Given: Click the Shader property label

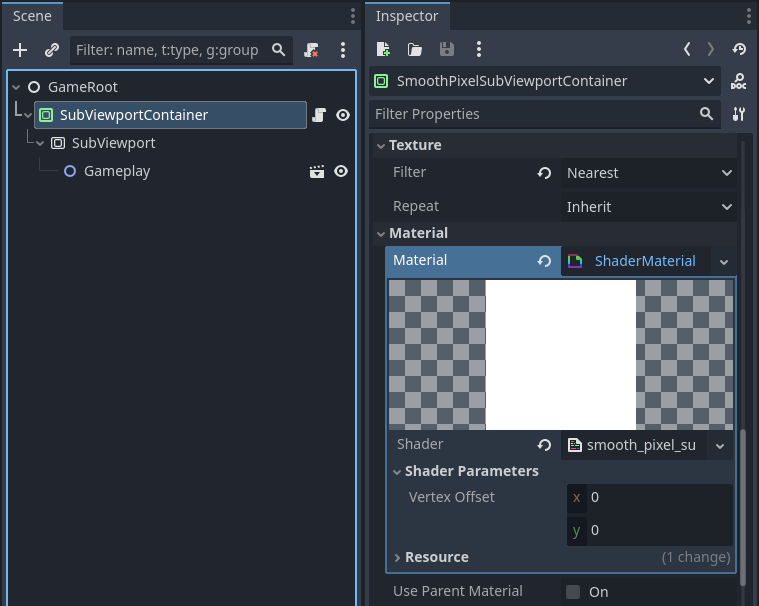Looking at the screenshot, I should [420, 444].
